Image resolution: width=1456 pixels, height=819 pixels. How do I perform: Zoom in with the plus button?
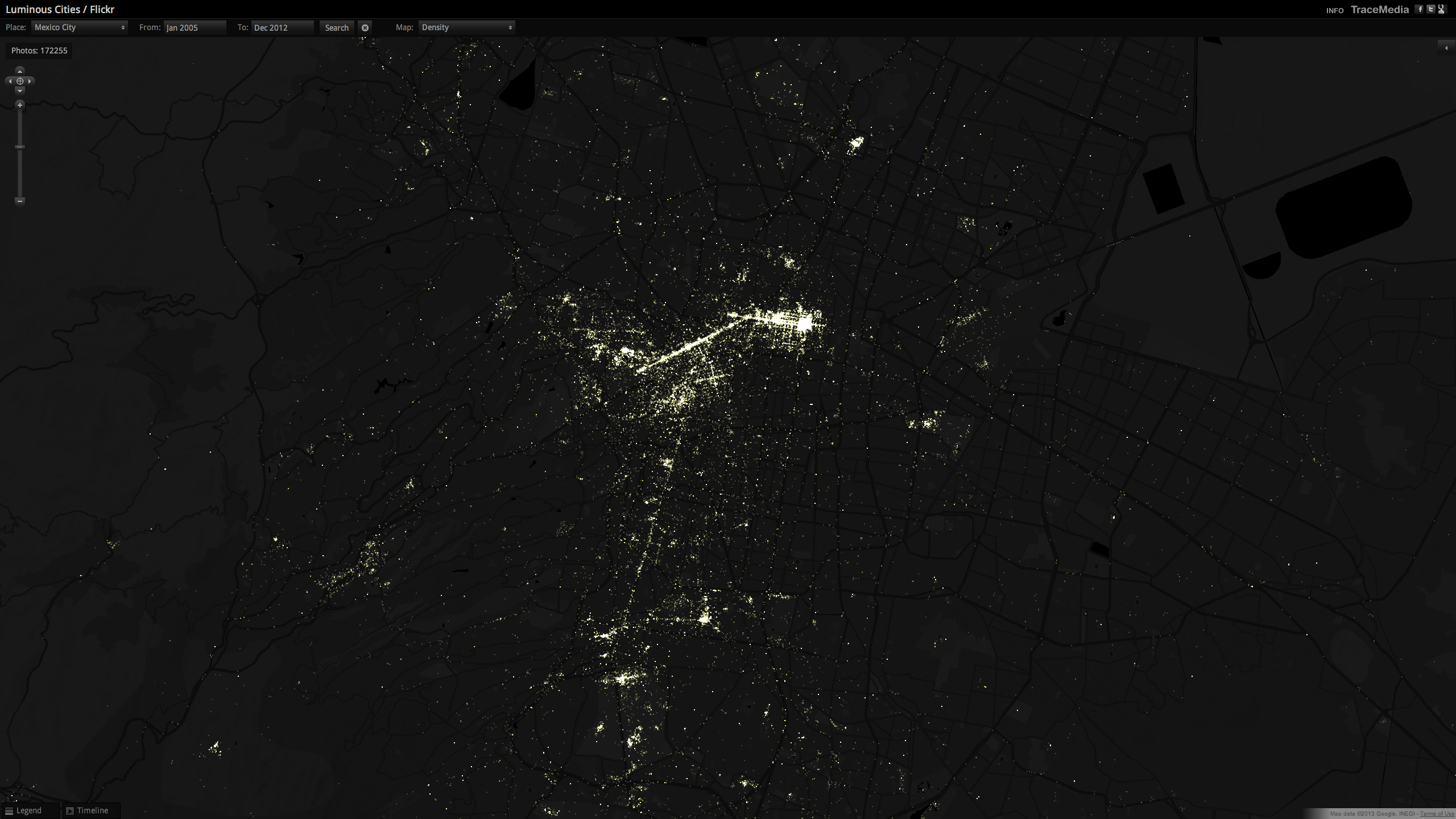[20, 105]
